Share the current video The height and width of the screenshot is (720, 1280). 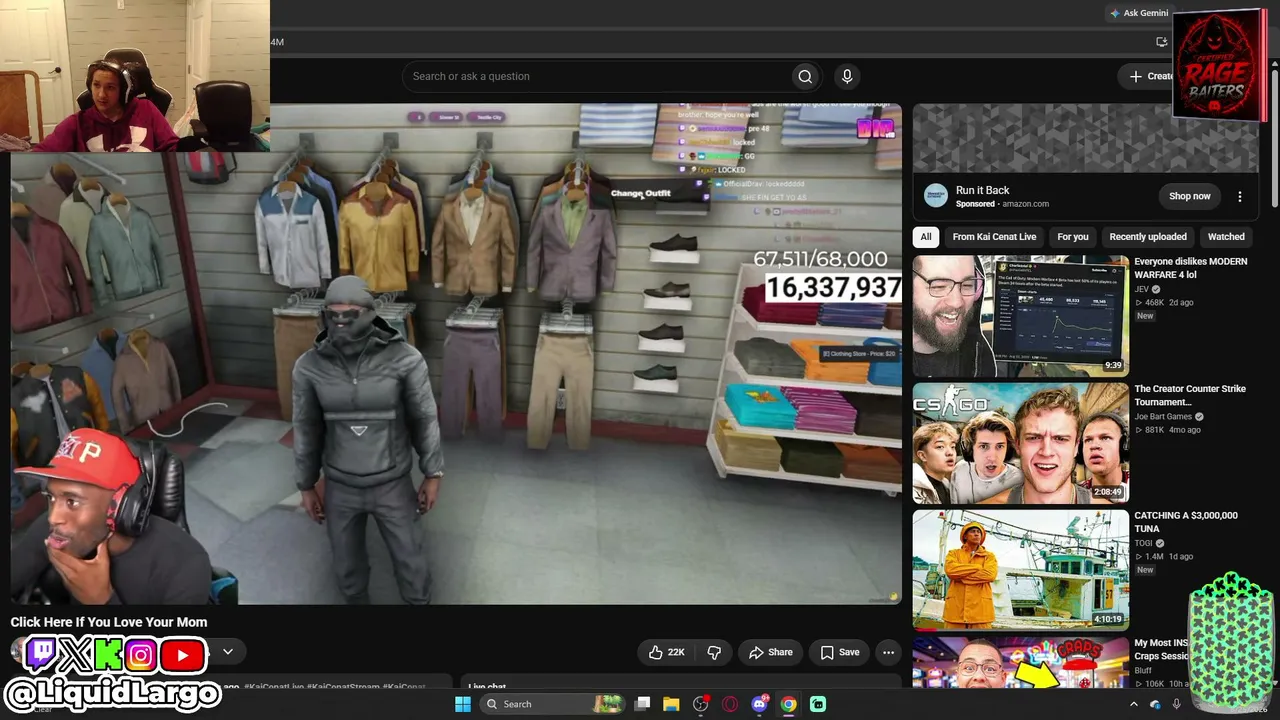click(771, 652)
